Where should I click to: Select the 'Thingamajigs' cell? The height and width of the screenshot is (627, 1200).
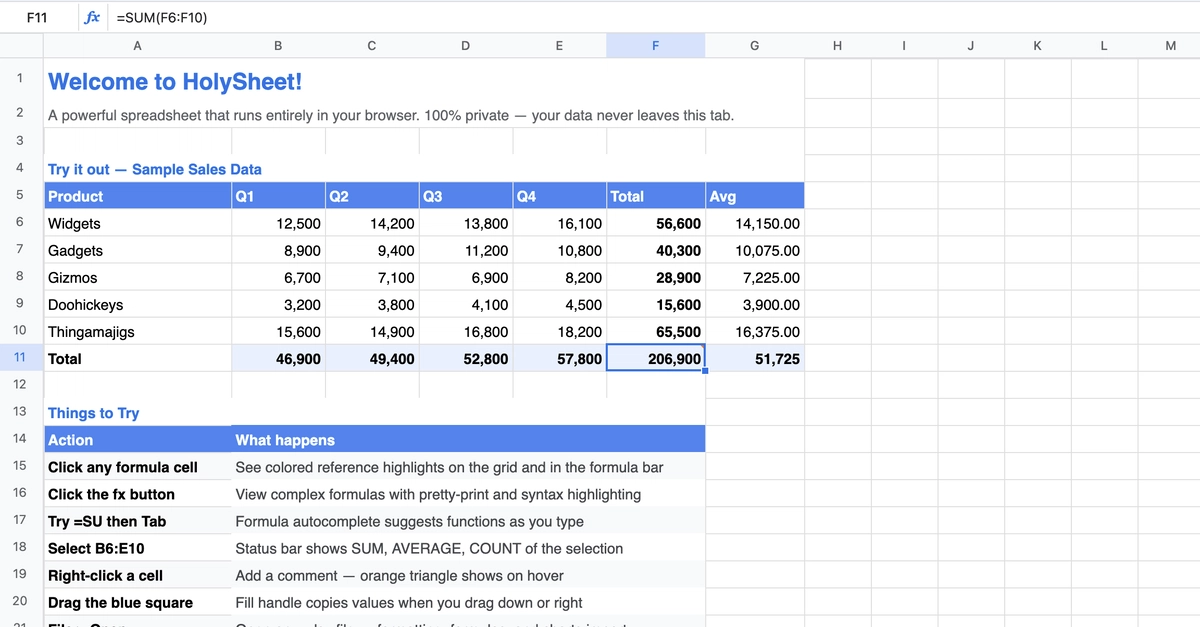coord(138,331)
